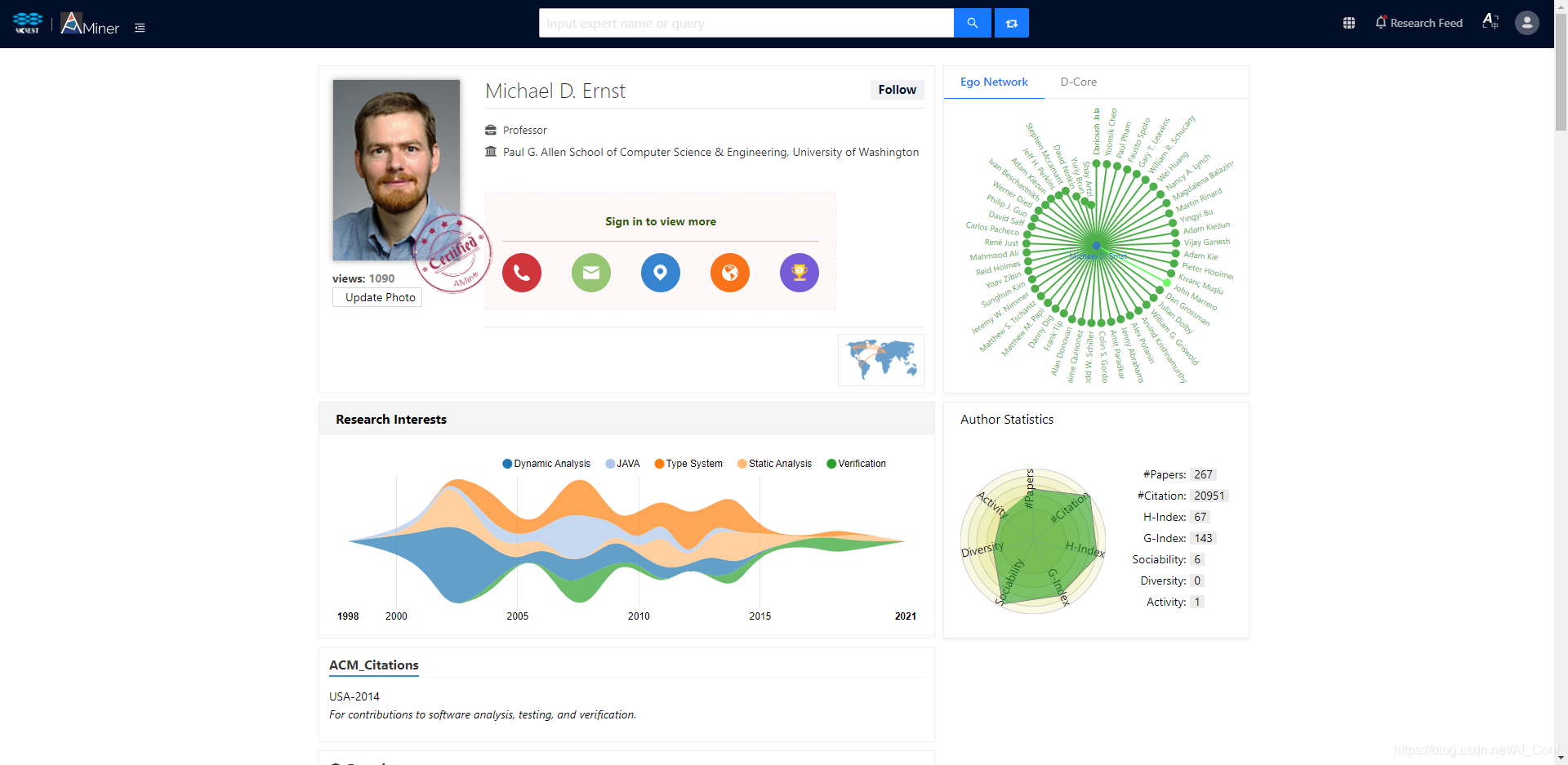Viewport: 1568px width, 765px height.
Task: Click the blue search magnifier button
Action: [972, 23]
